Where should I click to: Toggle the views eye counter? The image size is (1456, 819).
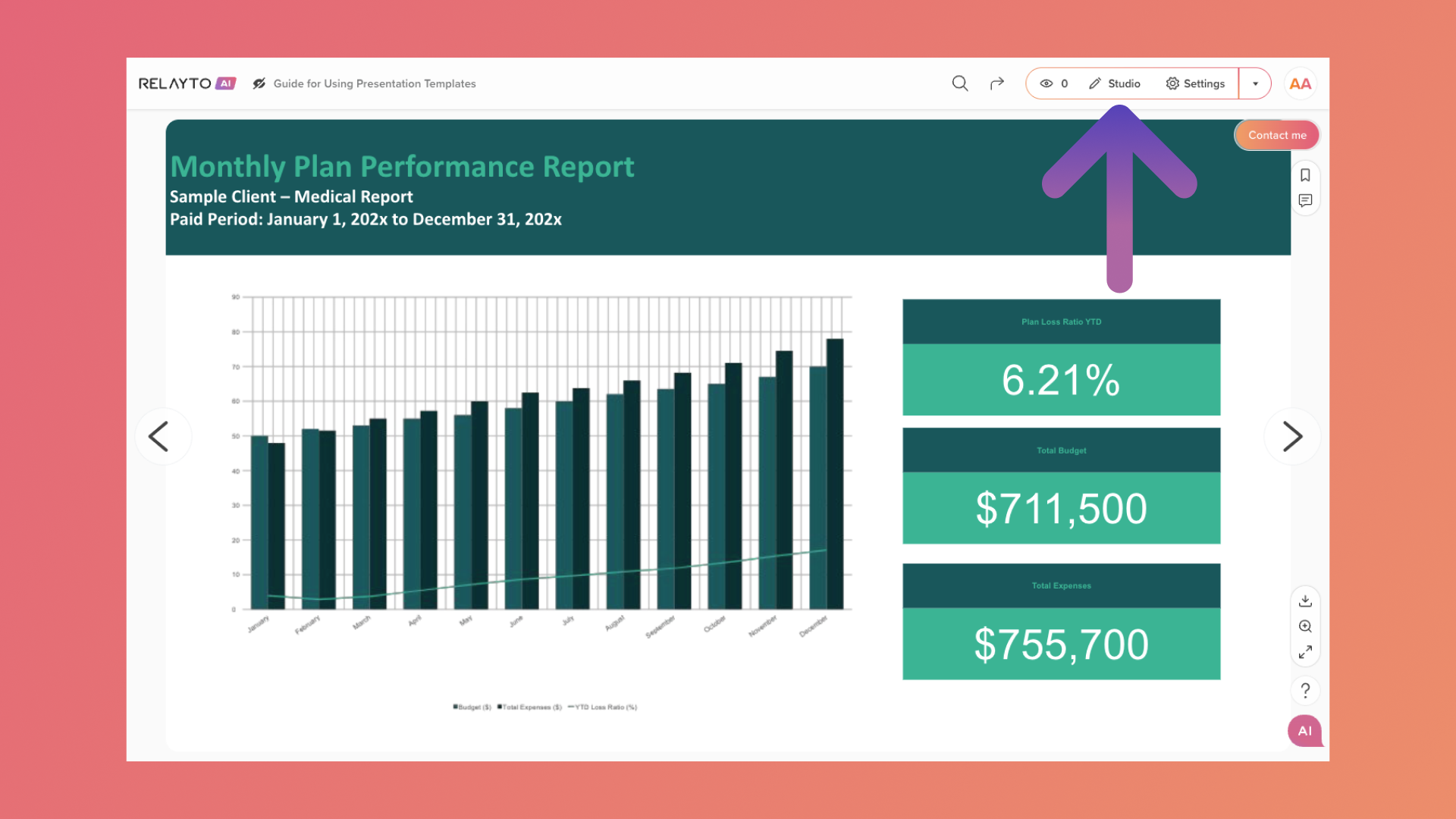point(1054,83)
